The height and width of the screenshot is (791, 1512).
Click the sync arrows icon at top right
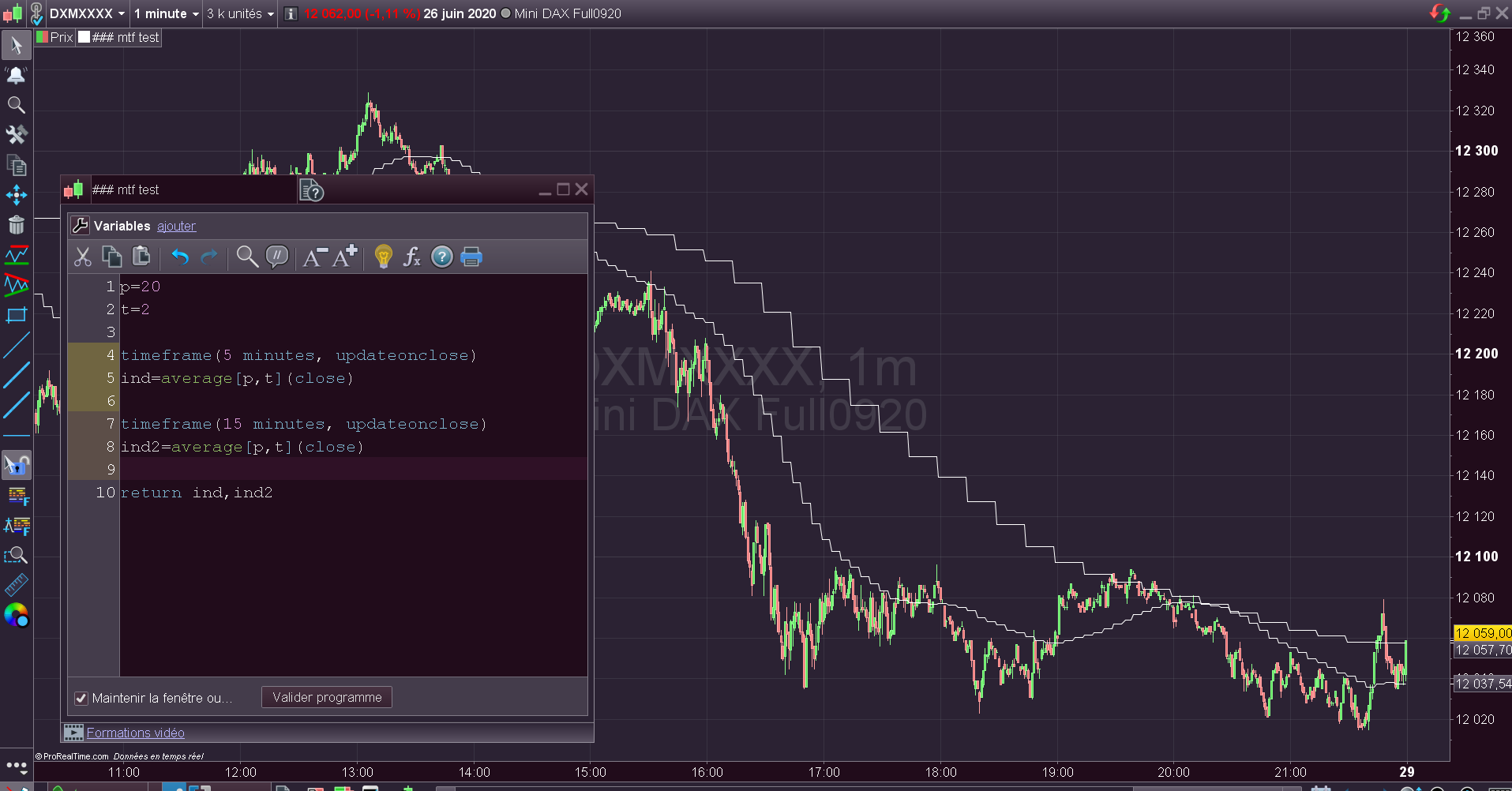coord(1439,13)
